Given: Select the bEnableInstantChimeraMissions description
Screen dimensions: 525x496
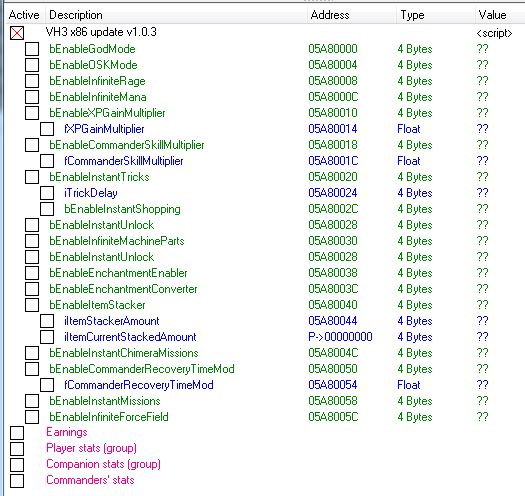Looking at the screenshot, I should pyautogui.click(x=124, y=353).
